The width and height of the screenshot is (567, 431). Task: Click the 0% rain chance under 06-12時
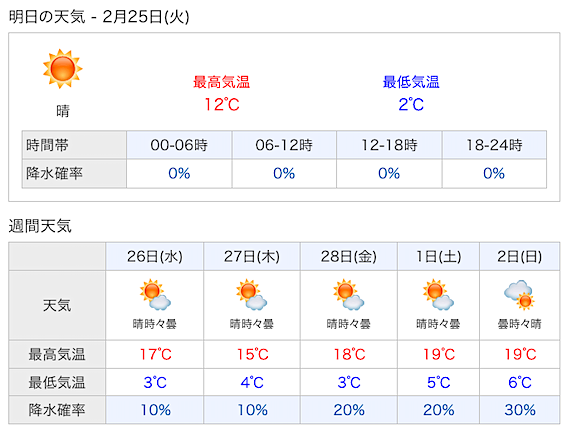click(284, 174)
